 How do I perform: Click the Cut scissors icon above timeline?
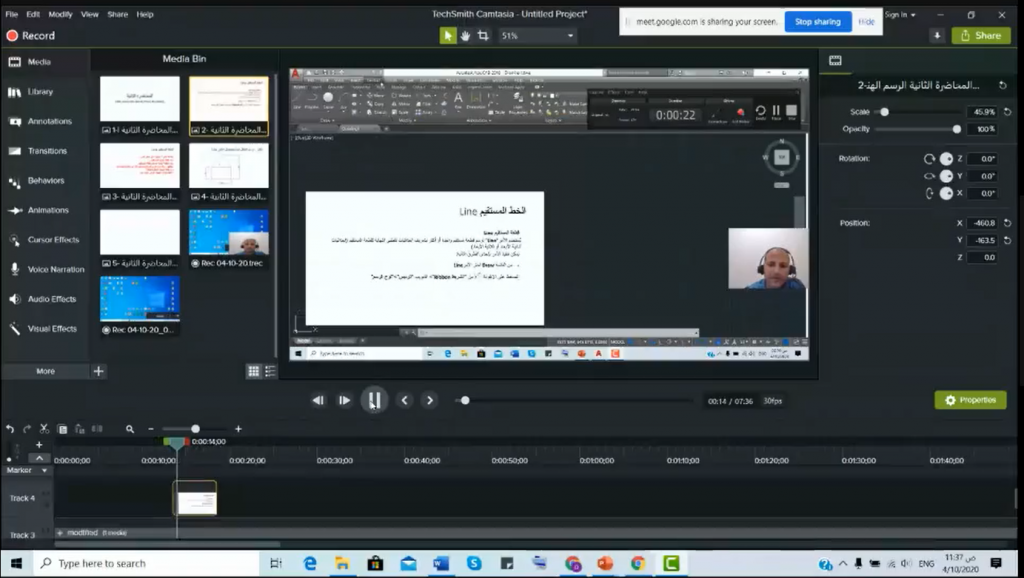coord(45,429)
